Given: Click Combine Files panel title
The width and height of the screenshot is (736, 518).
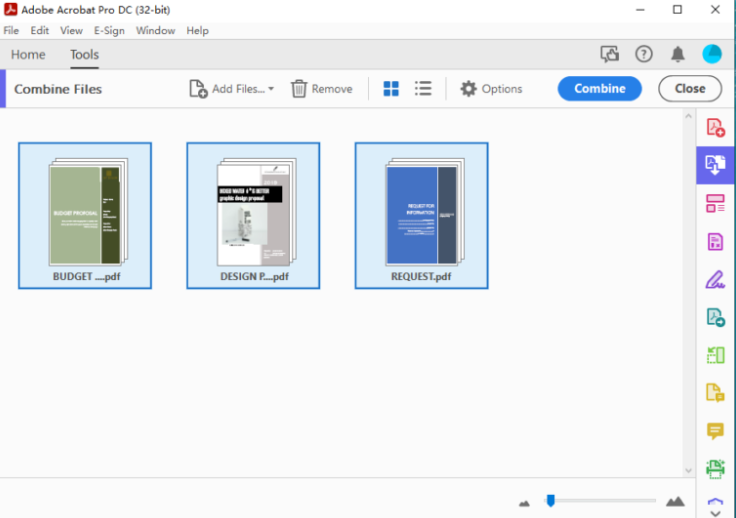Looking at the screenshot, I should pos(58,89).
